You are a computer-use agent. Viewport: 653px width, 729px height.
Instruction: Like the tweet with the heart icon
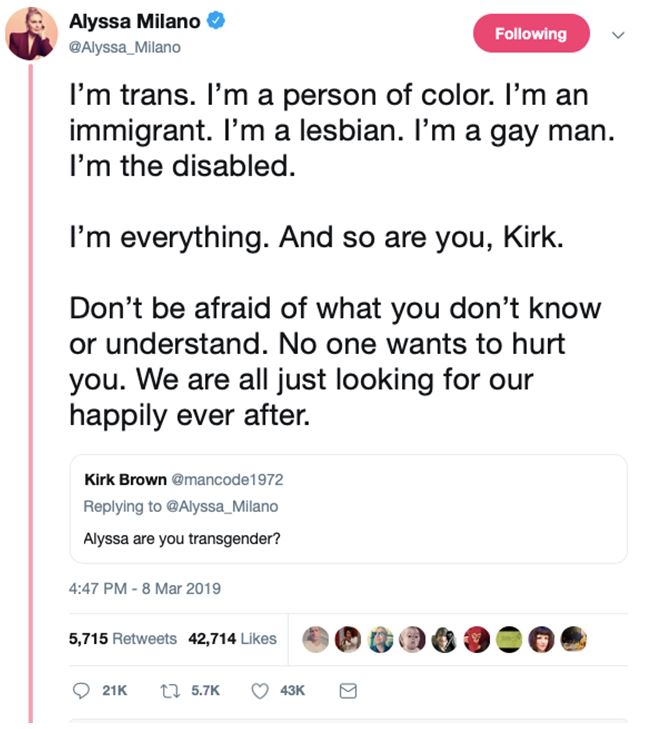(262, 691)
